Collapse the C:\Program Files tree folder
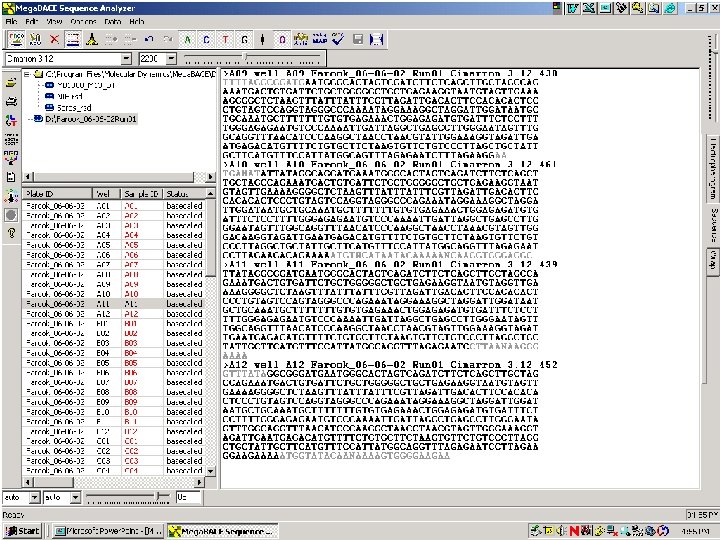Image resolution: width=720 pixels, height=540 pixels. click(27, 74)
